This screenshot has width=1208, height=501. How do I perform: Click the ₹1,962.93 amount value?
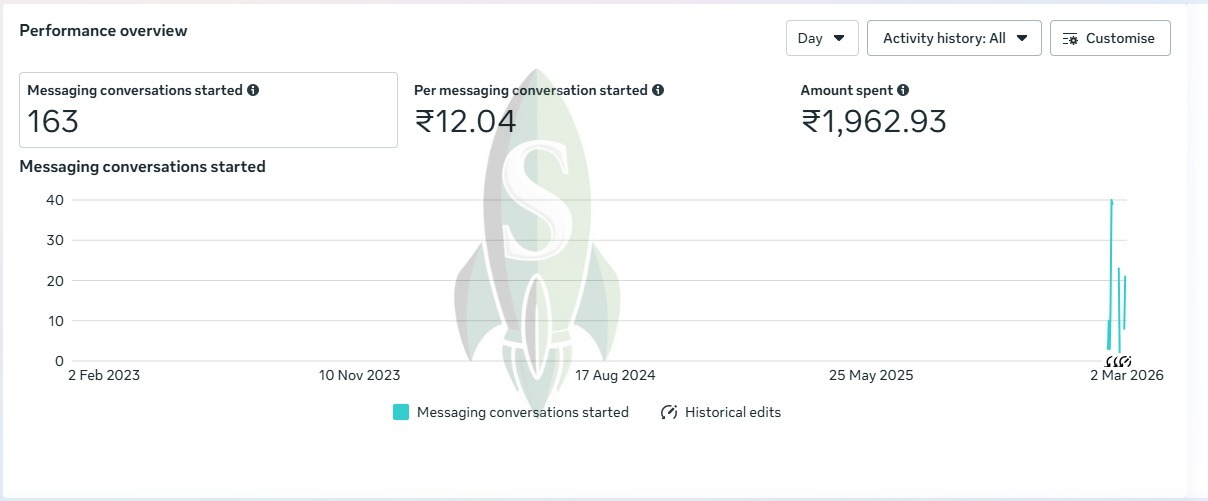tap(873, 122)
